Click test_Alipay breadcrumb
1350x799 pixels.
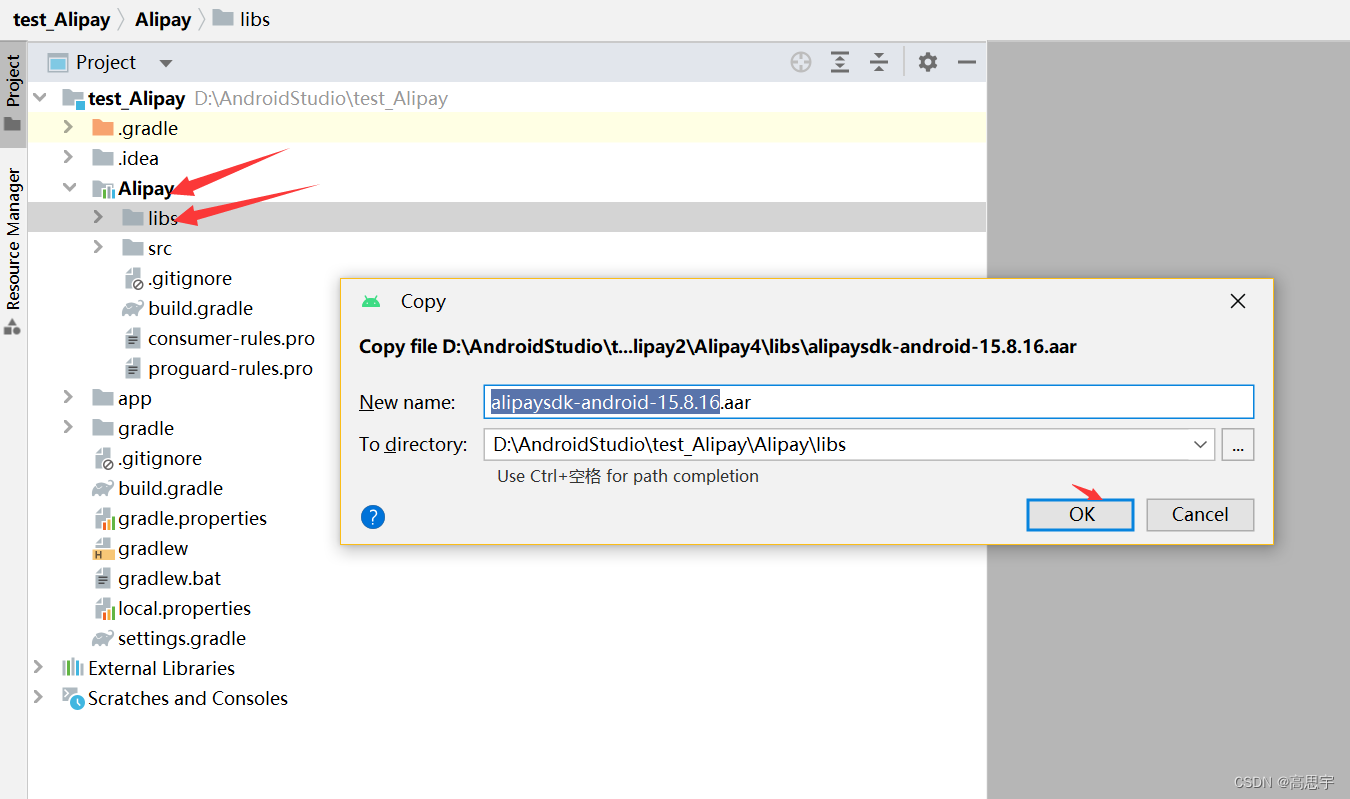click(62, 19)
